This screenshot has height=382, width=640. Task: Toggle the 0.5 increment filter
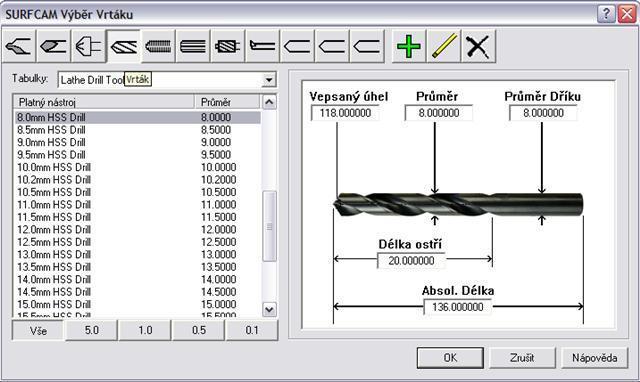point(199,330)
